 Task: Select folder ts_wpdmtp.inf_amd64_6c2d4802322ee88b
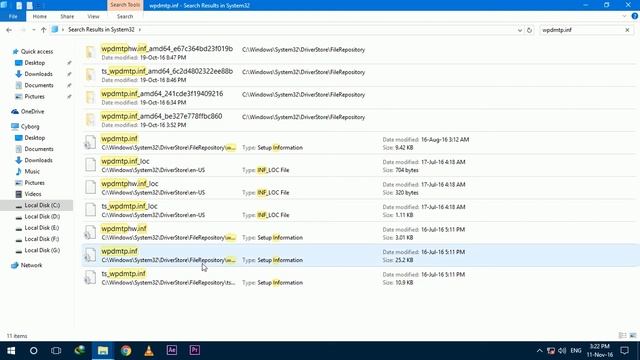[x=359, y=75]
